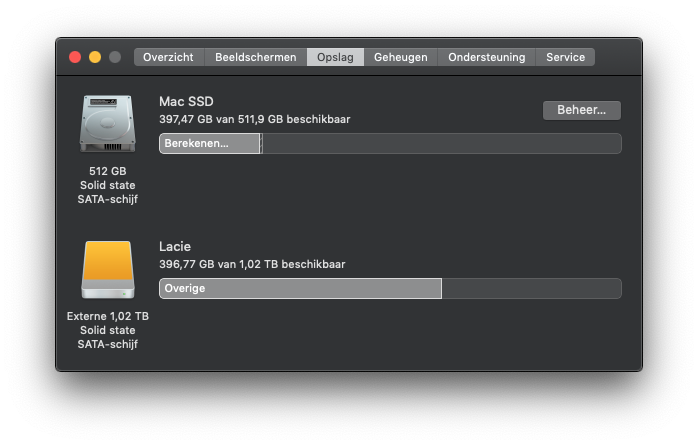Click the 397,47 GB available text

click(254, 119)
